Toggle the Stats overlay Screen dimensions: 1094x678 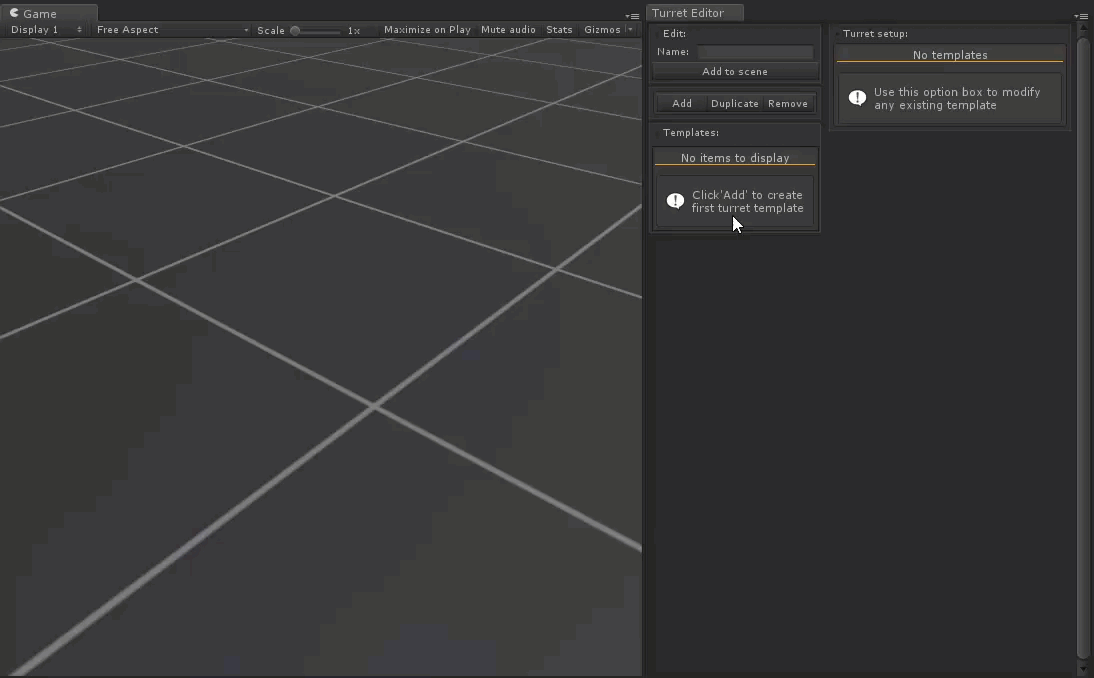click(x=559, y=30)
